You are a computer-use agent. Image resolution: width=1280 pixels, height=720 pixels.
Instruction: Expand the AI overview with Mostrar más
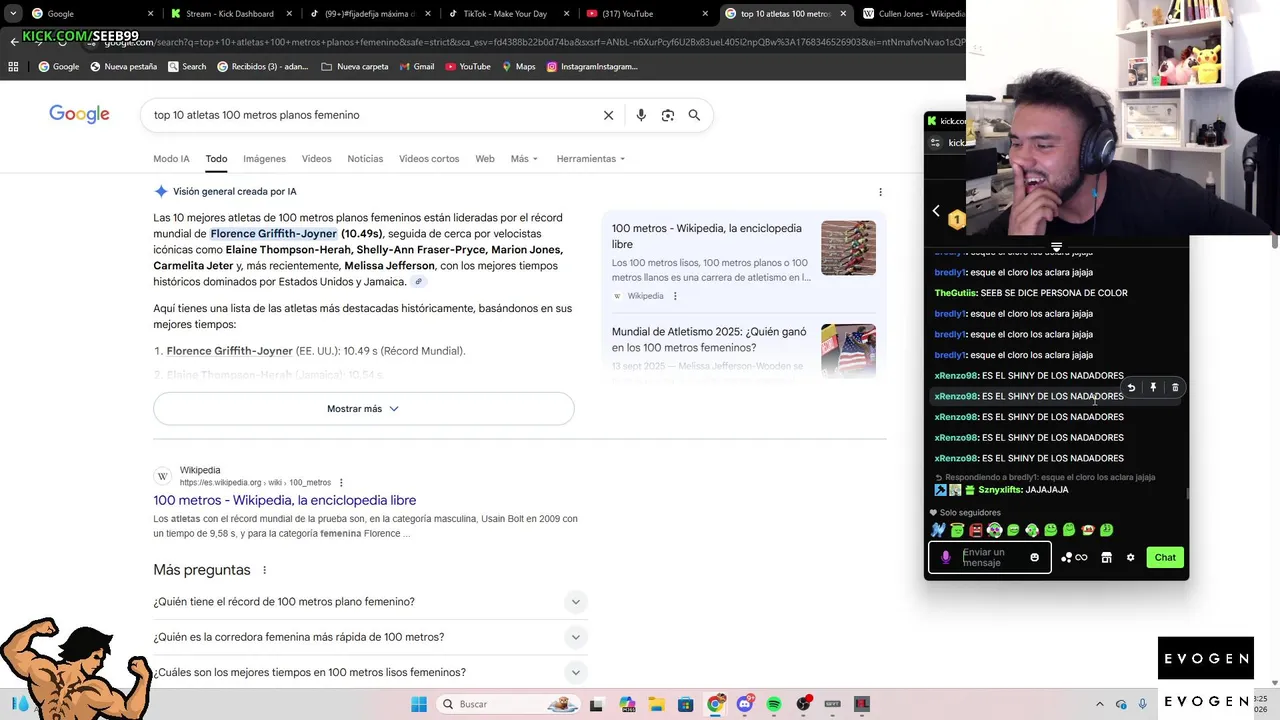click(x=363, y=409)
